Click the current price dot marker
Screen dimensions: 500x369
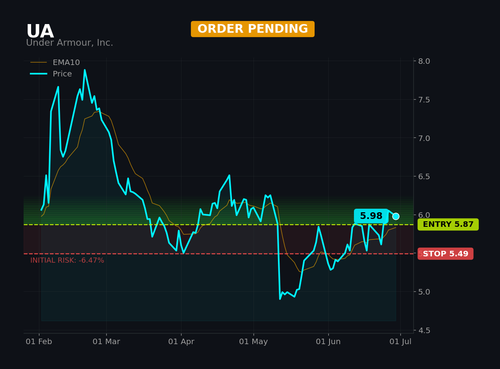pyautogui.click(x=396, y=216)
